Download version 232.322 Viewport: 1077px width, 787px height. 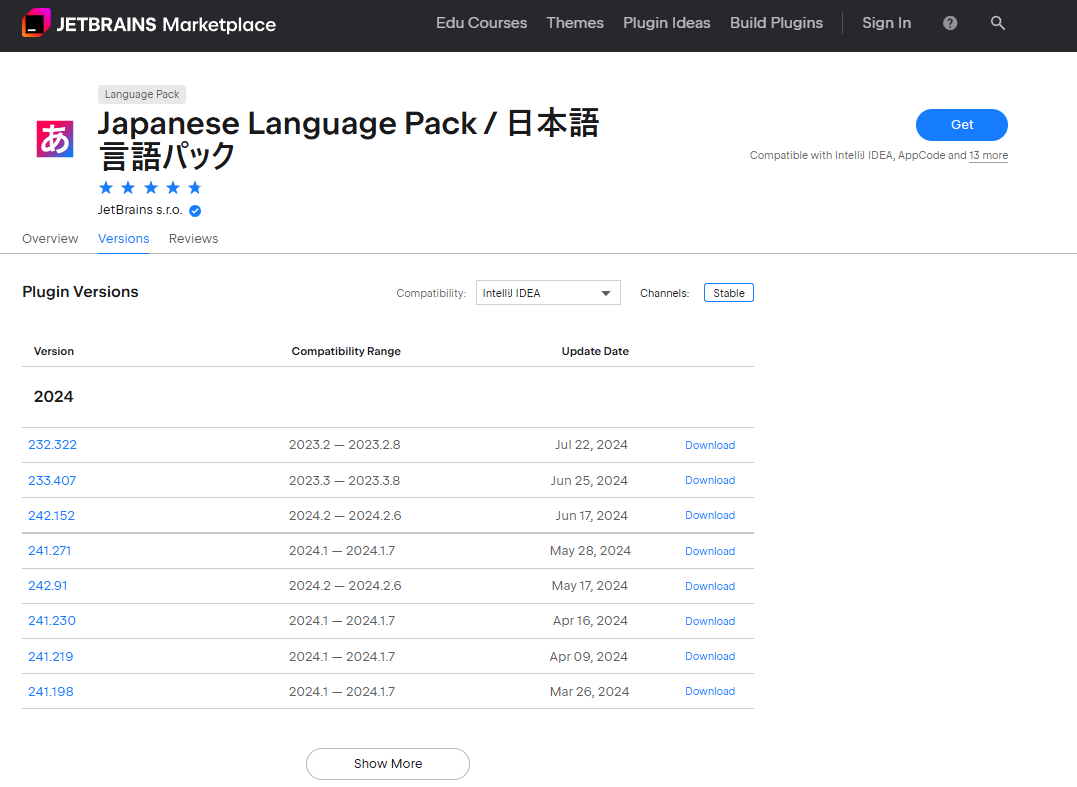[x=709, y=445]
